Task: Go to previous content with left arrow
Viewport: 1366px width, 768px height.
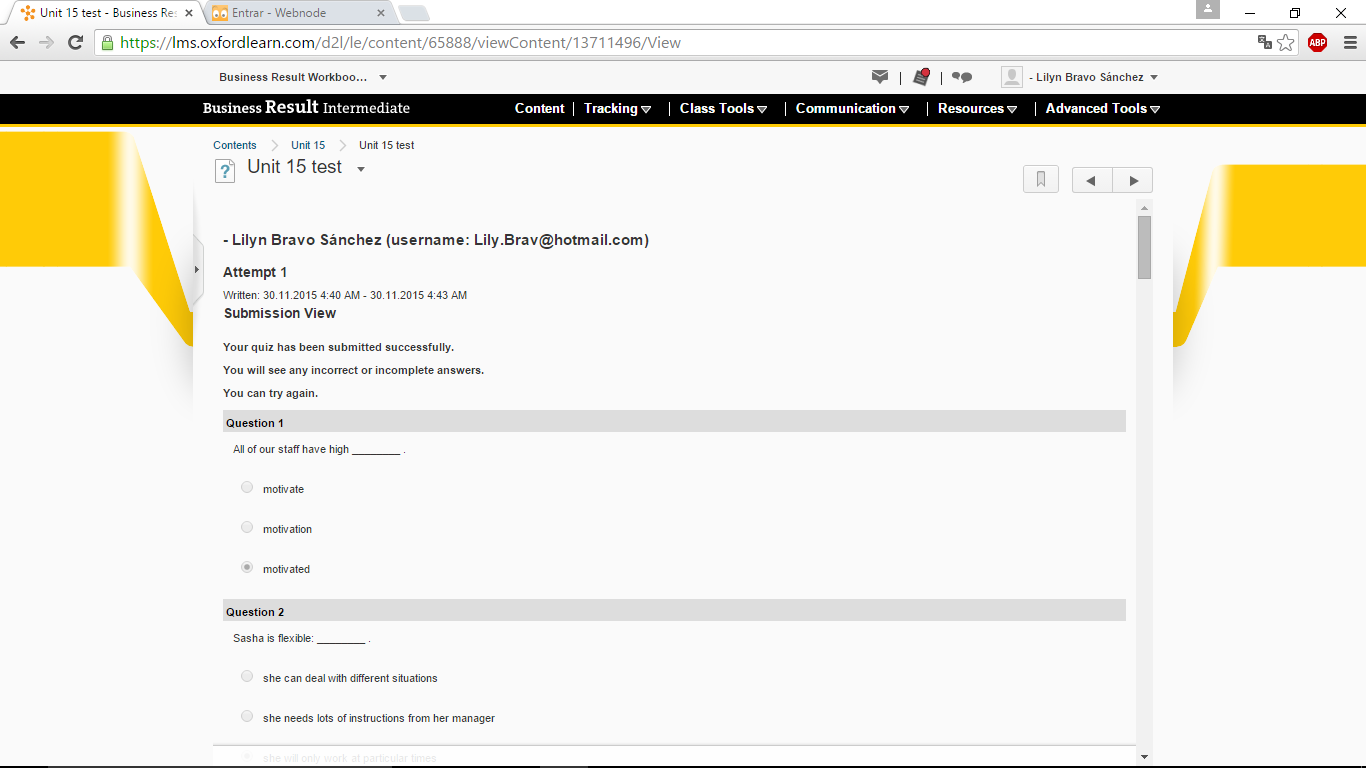Action: [1091, 181]
